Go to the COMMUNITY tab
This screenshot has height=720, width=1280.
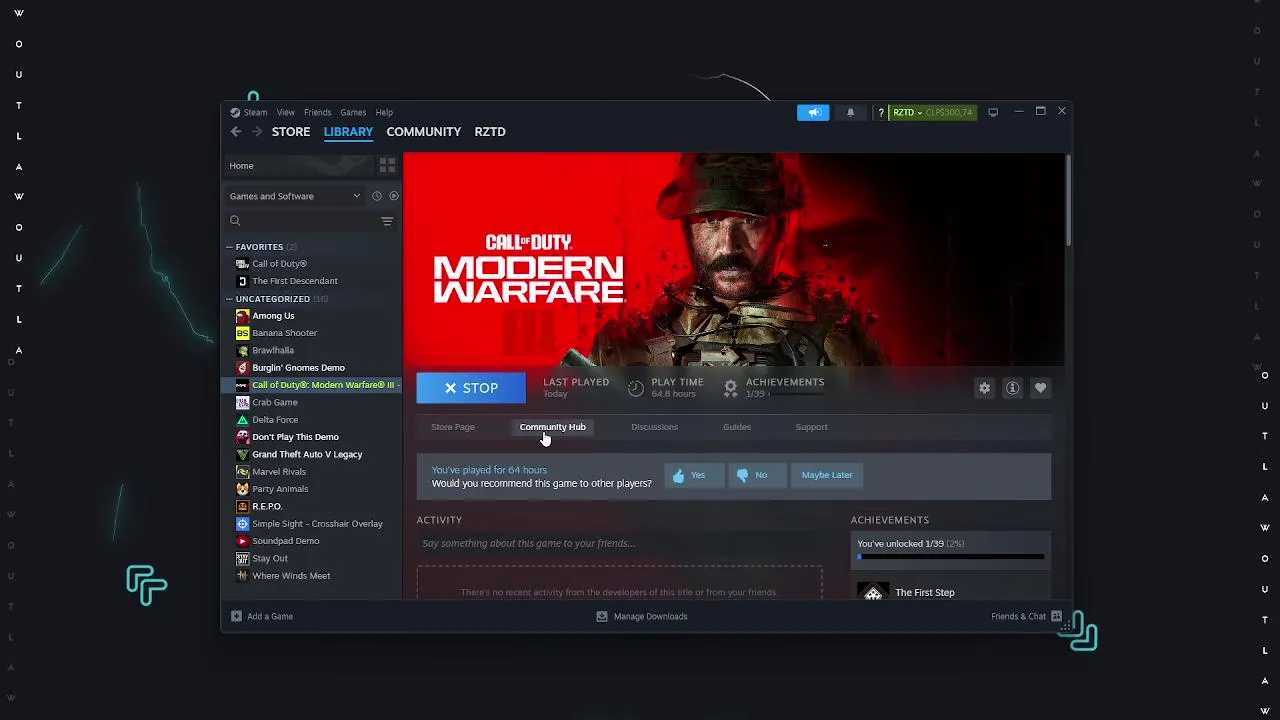coord(424,132)
